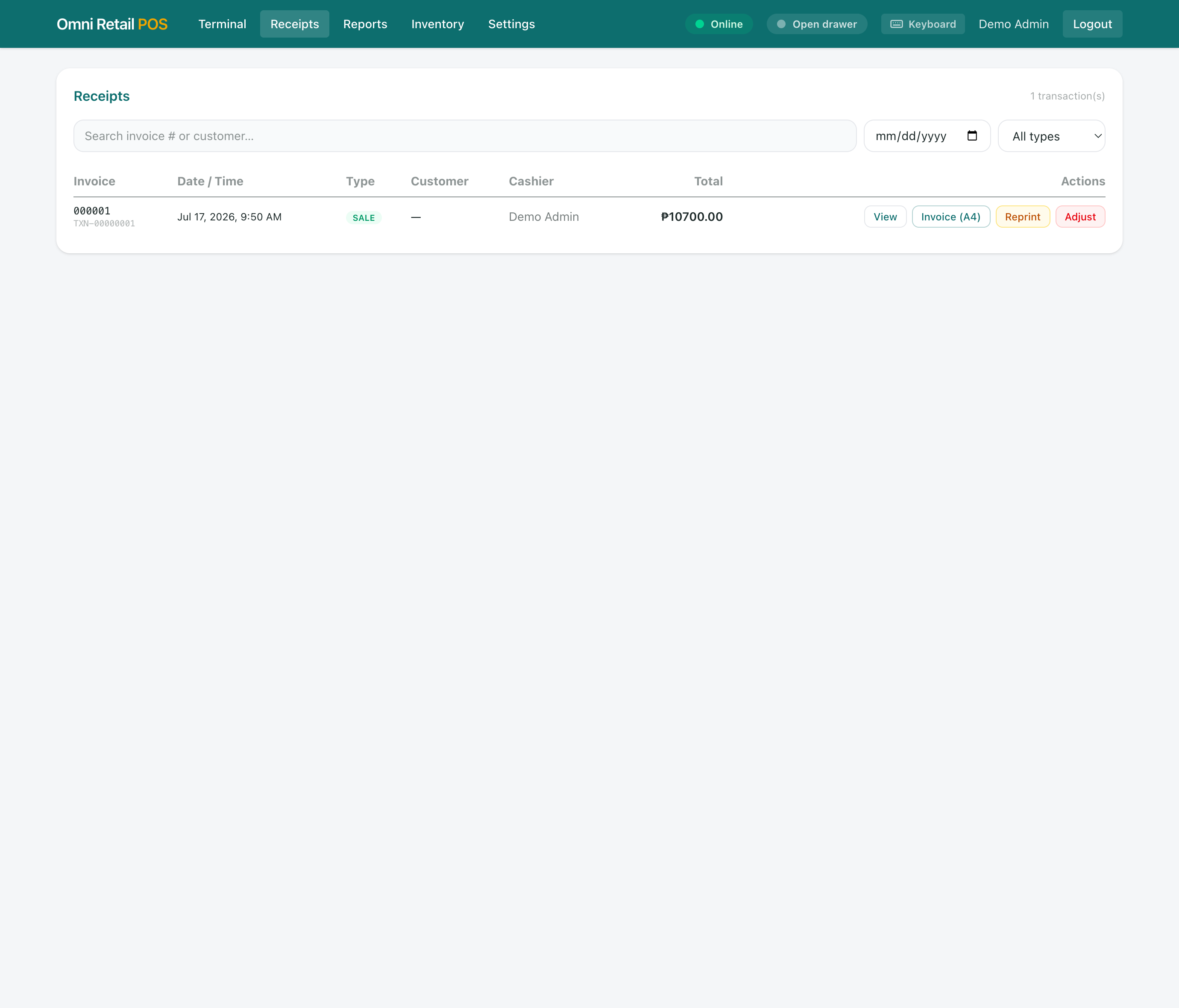
Task: Go to the Inventory tab
Action: pyautogui.click(x=437, y=24)
